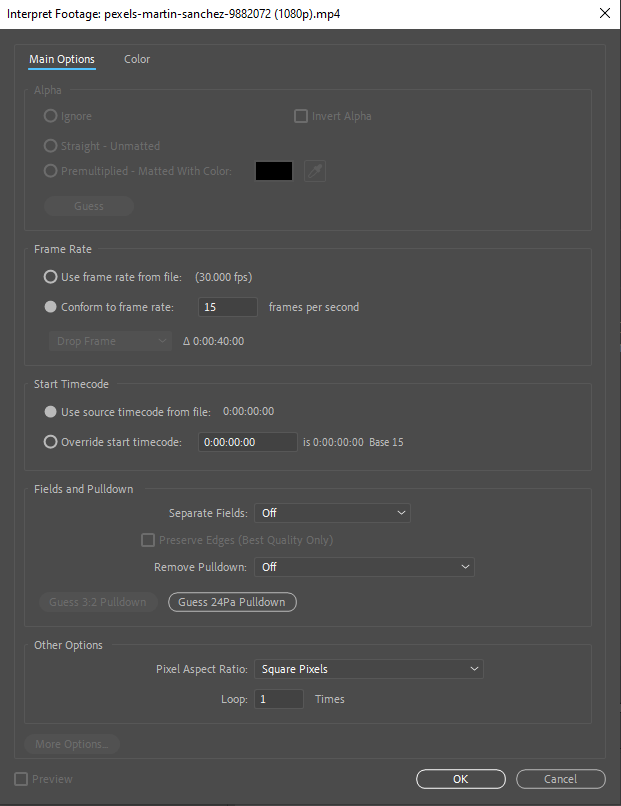This screenshot has height=806, width=621.
Task: Switch to the Main Options tab
Action: coord(62,59)
